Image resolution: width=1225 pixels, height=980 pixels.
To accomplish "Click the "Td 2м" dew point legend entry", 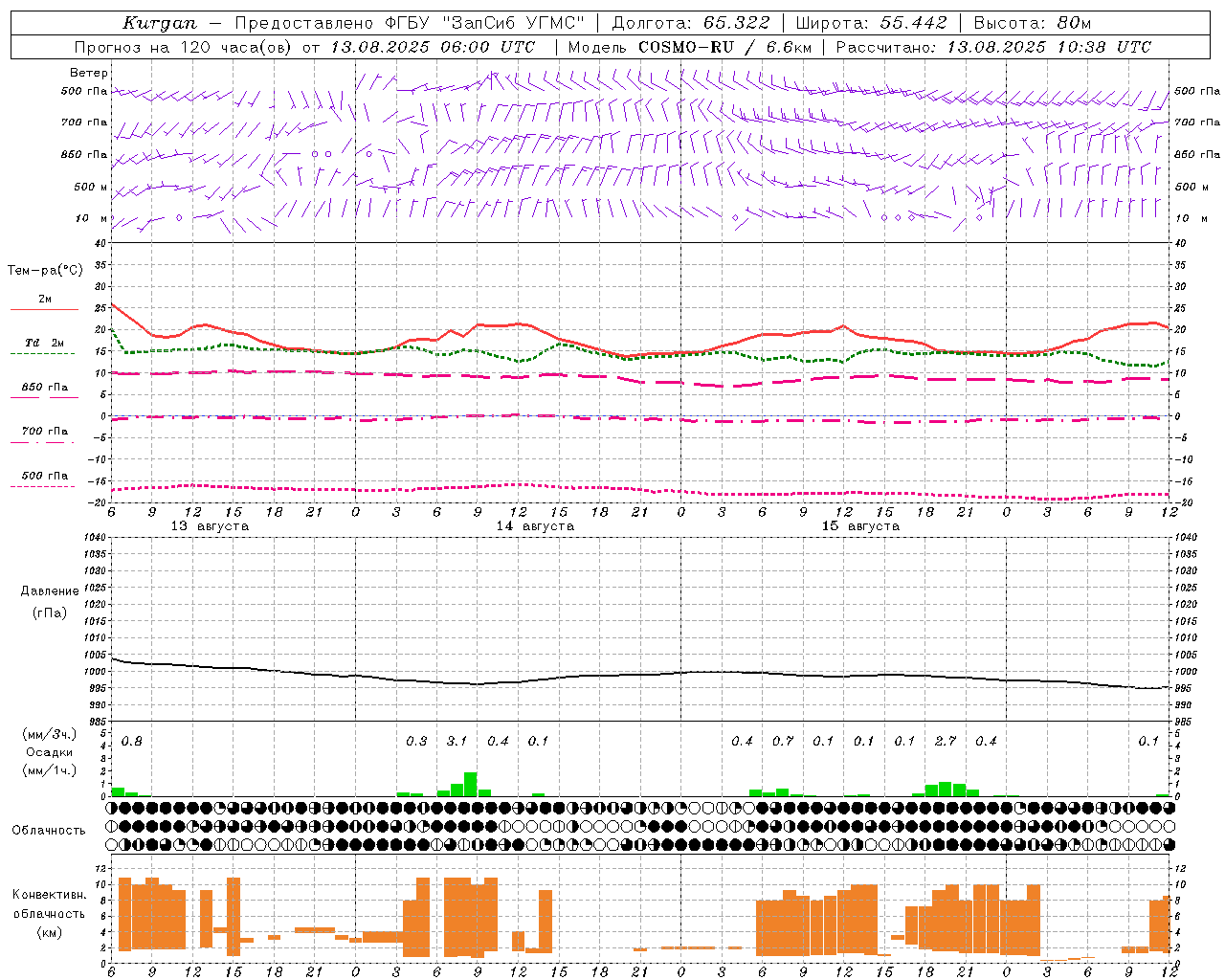I will 45,343.
